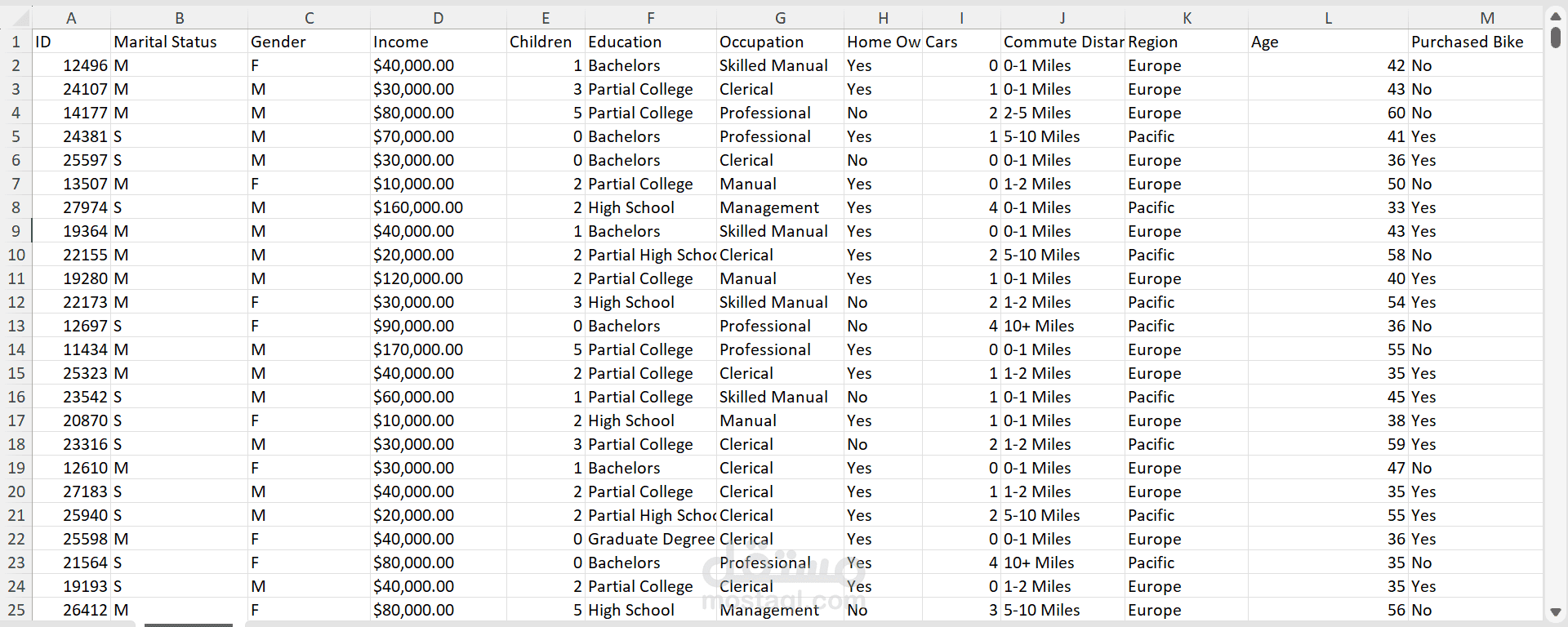The width and height of the screenshot is (1568, 627).
Task: Select column B header
Action: point(179,17)
